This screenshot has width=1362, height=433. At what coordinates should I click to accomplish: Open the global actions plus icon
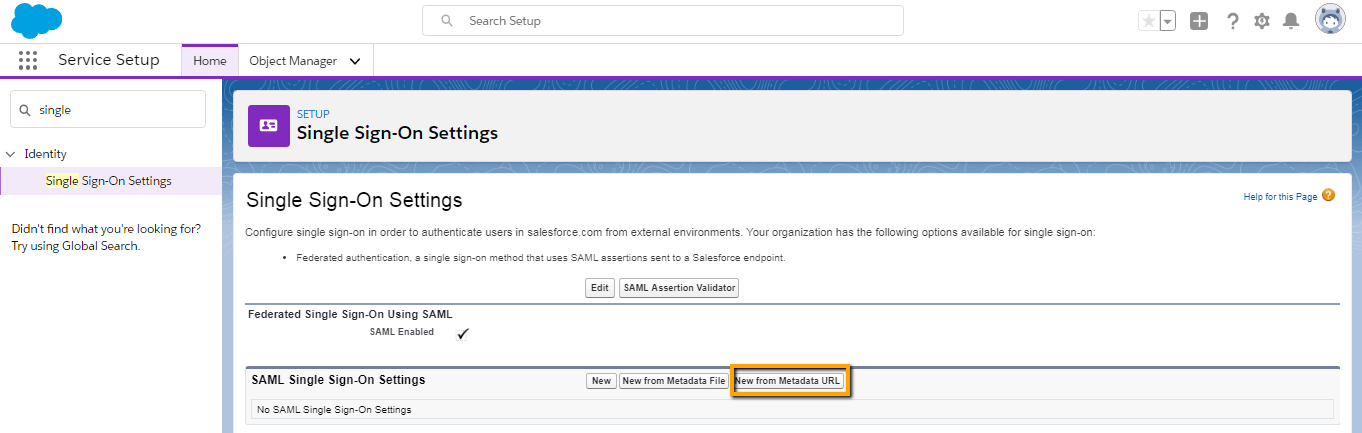pyautogui.click(x=1199, y=21)
